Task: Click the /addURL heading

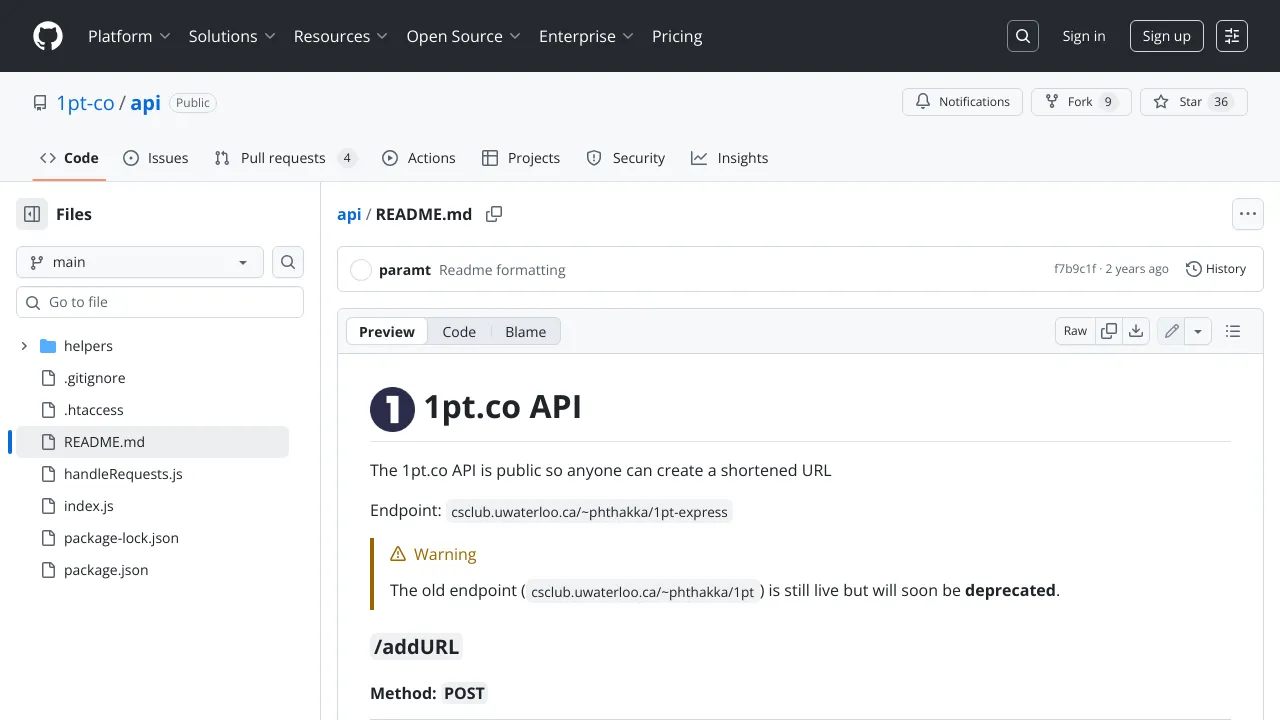Action: click(416, 647)
